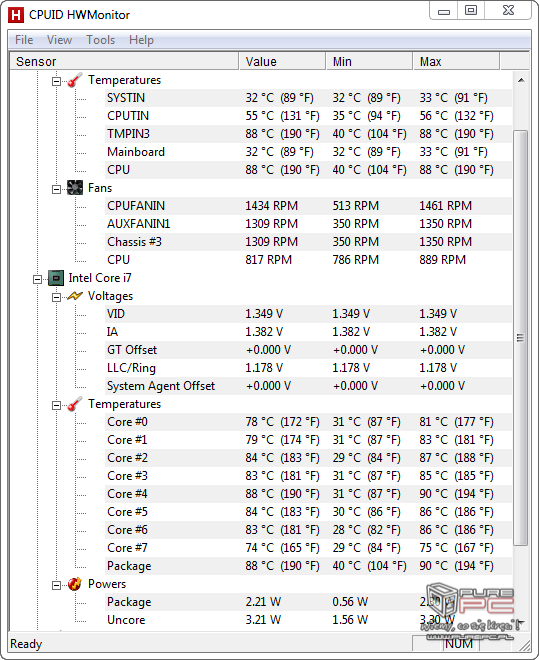Click the Voltages group label
The image size is (539, 660).
click(110, 296)
